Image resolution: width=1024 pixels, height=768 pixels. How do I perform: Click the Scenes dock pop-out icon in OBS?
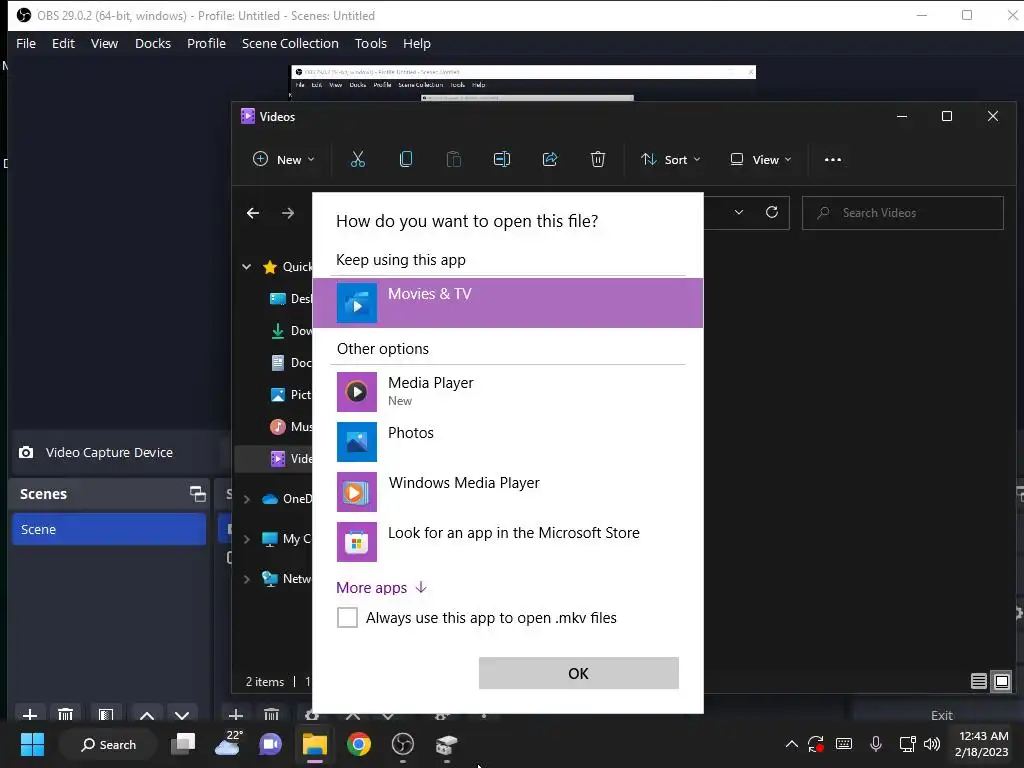click(197, 494)
